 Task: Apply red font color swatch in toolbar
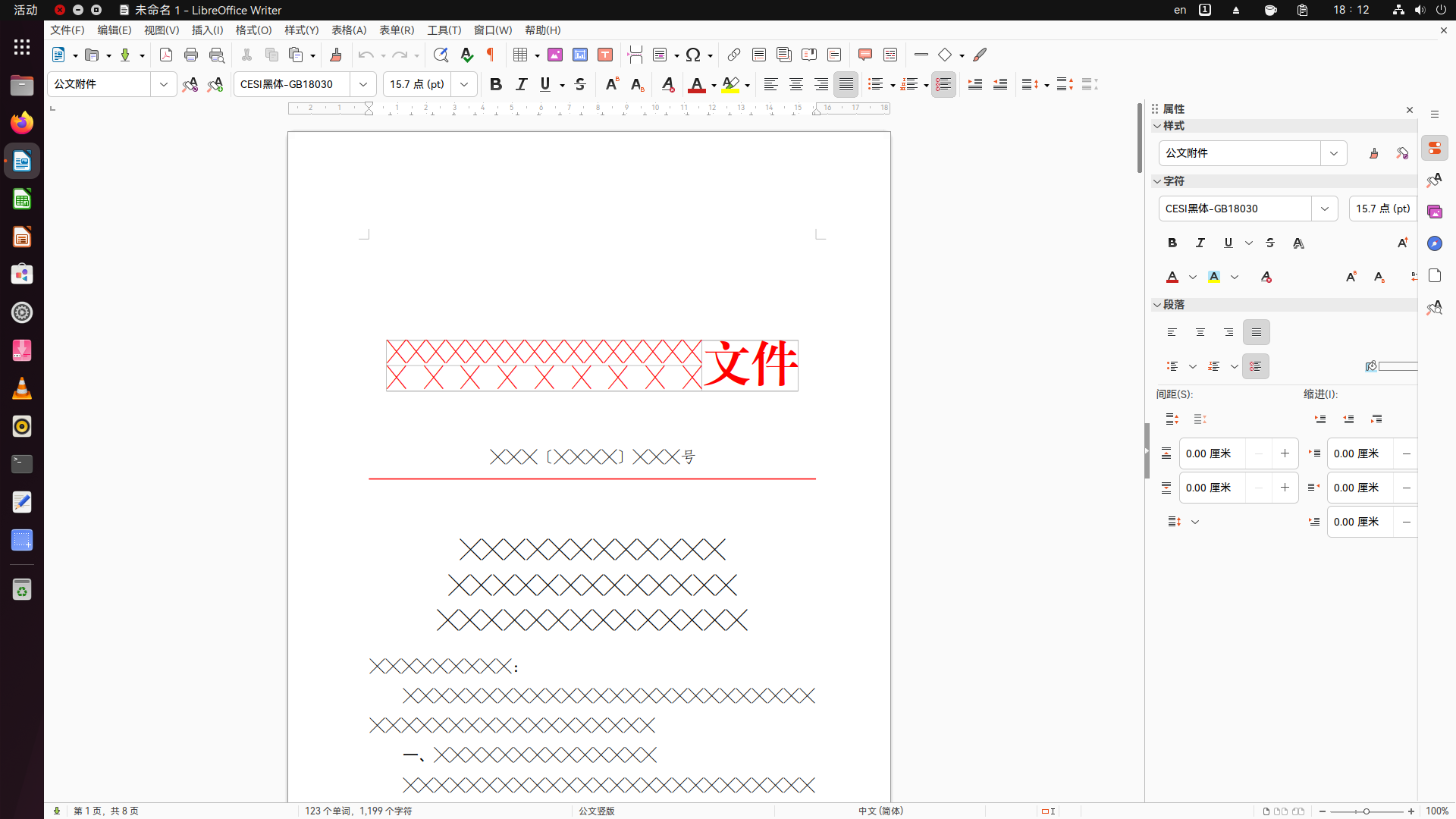coord(697,84)
